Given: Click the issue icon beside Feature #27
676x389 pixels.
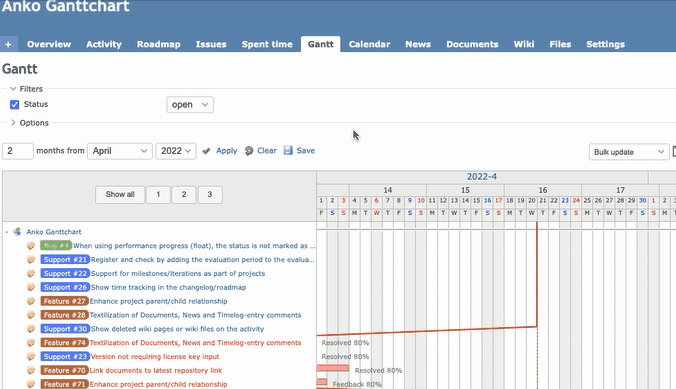Looking at the screenshot, I should 31,301.
